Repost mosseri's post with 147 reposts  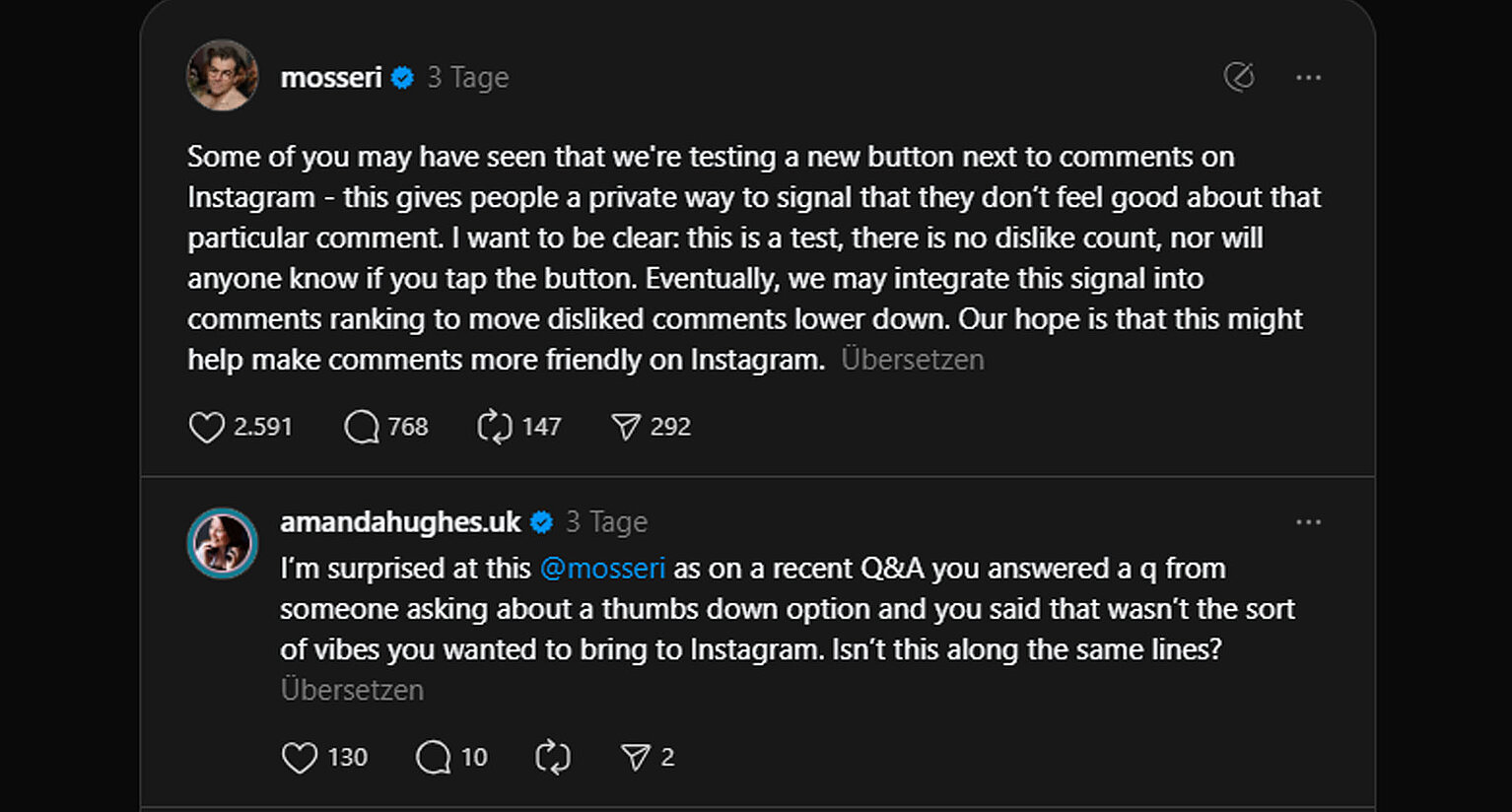tap(495, 427)
